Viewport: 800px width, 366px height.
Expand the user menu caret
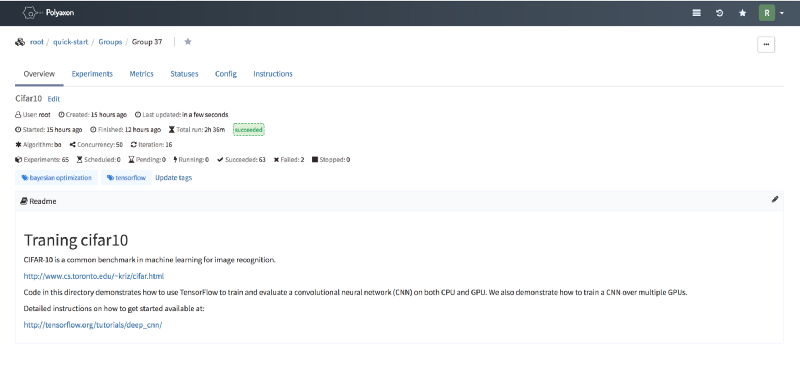(x=782, y=13)
